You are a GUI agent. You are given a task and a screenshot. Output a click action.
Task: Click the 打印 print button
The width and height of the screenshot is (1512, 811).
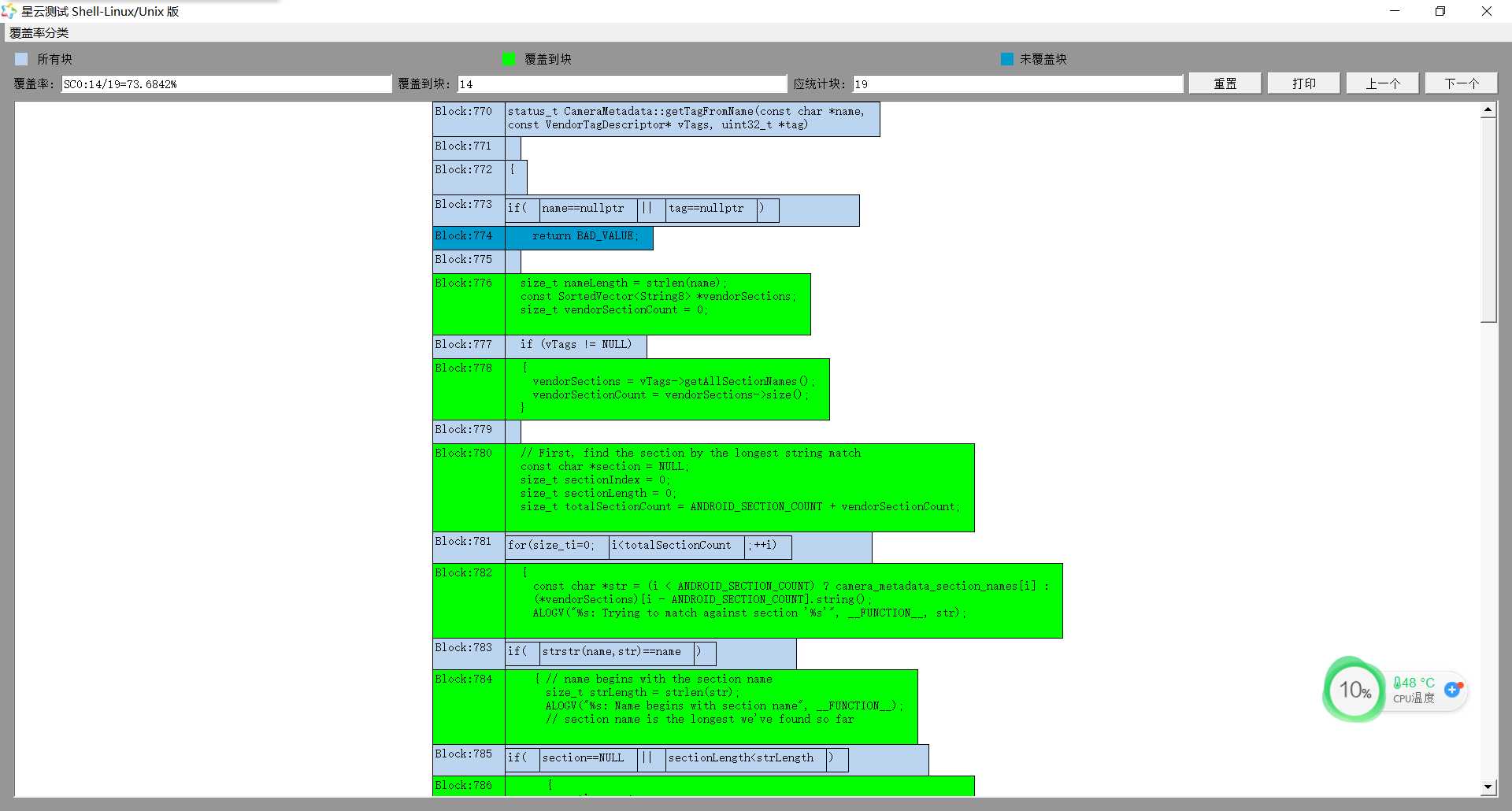point(1303,83)
